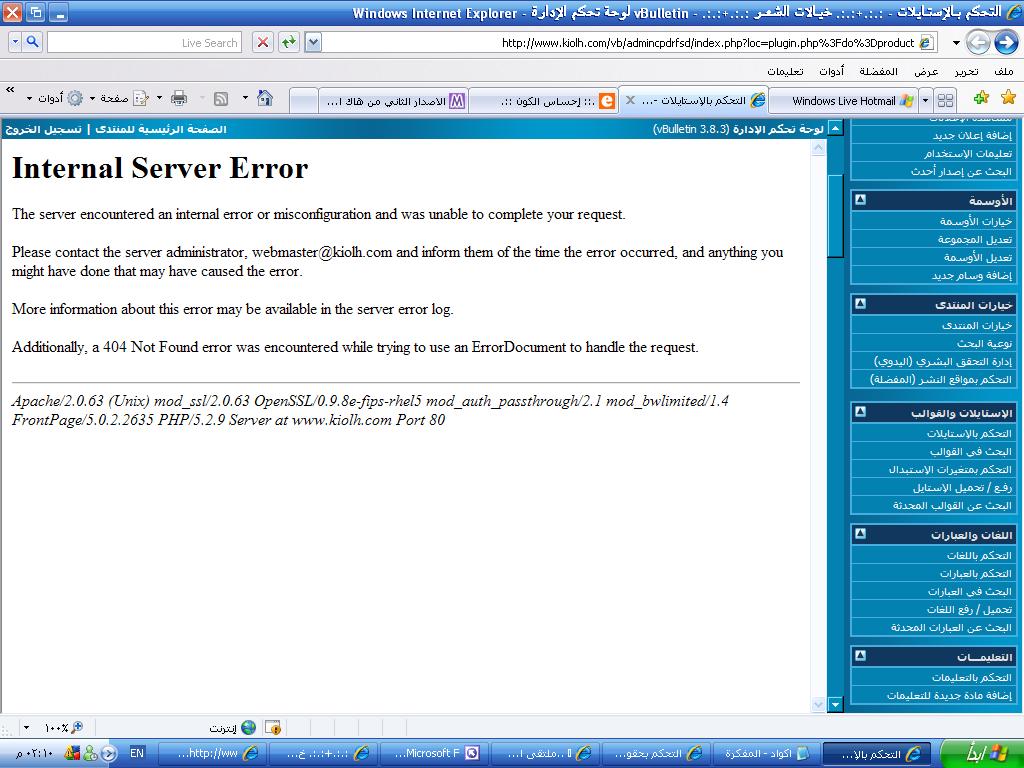
Task: Open the المفضلة menu
Action: pyautogui.click(x=878, y=71)
